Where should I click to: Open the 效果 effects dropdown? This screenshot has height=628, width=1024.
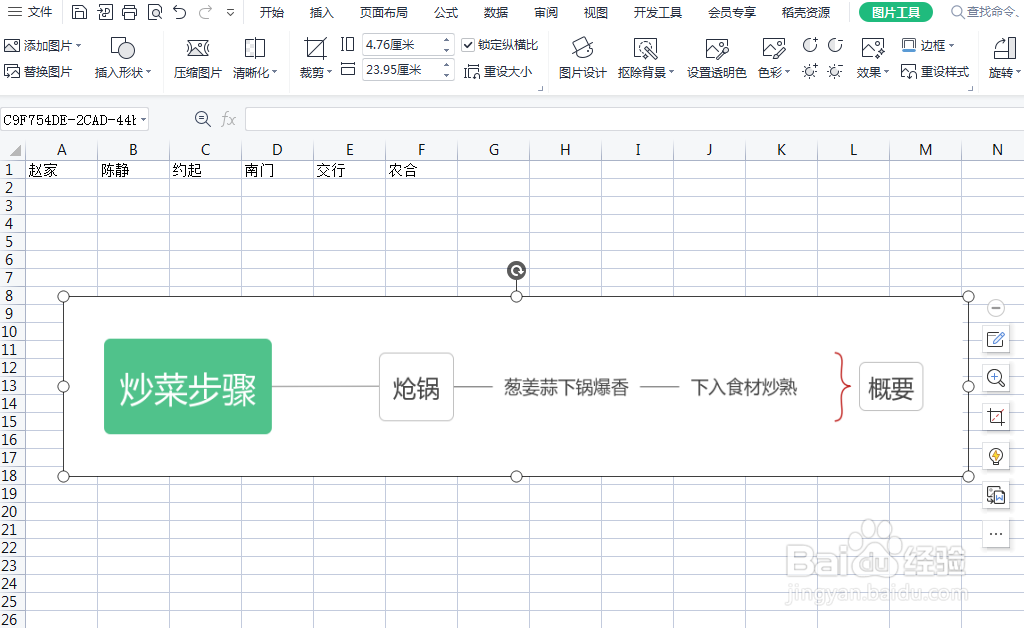869,72
